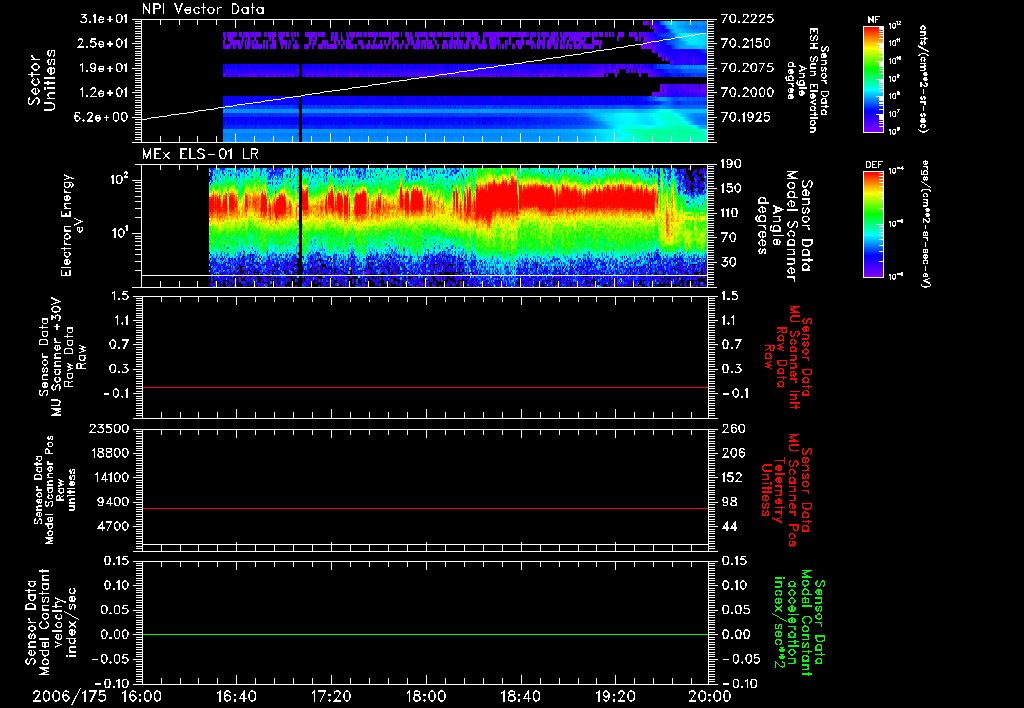Screen dimensions: 1024x708
Task: Click the 23500 scanner position value
Action: tap(110, 429)
